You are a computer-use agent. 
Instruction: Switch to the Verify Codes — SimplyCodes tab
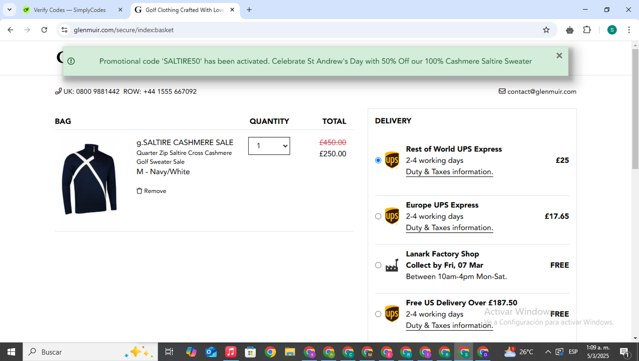(x=70, y=10)
